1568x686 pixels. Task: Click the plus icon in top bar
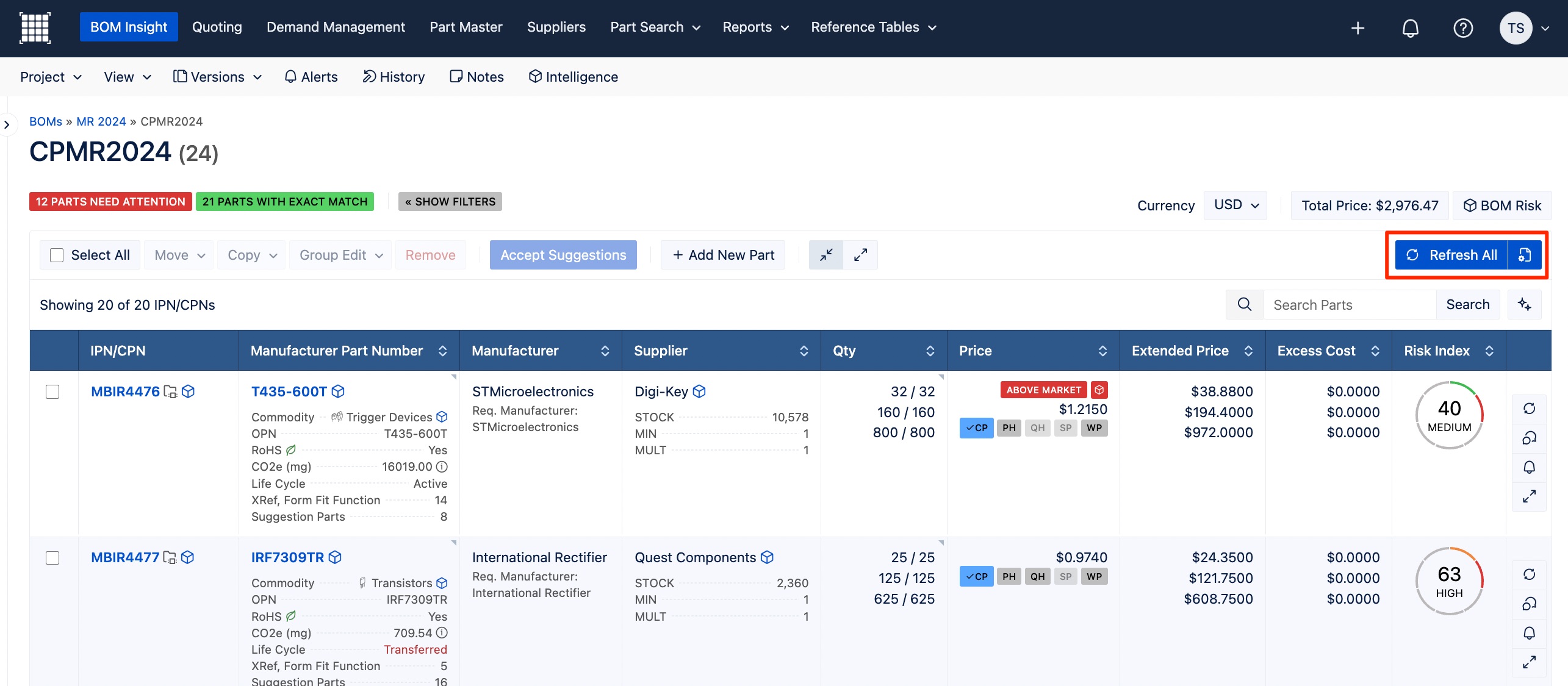pyautogui.click(x=1358, y=28)
